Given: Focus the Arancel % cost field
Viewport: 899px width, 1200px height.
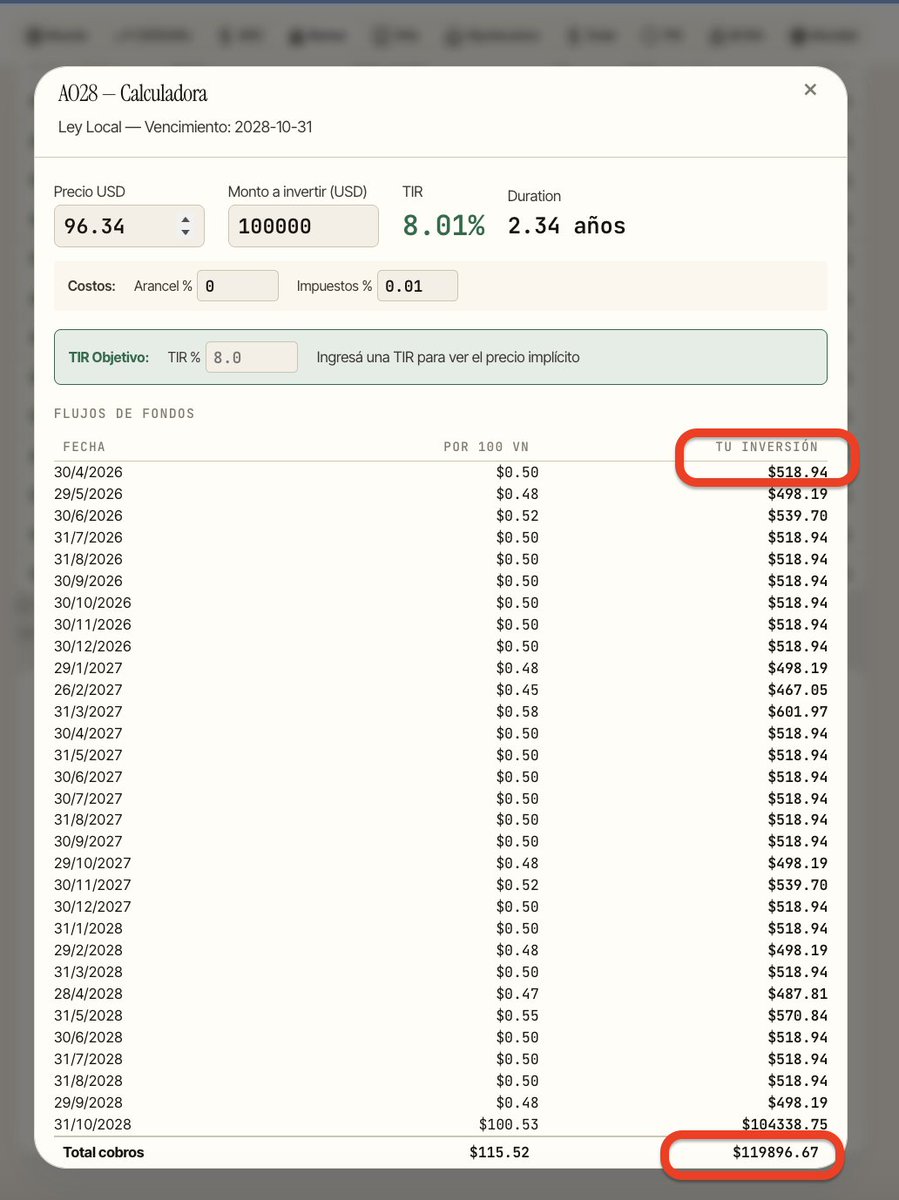Looking at the screenshot, I should [238, 286].
